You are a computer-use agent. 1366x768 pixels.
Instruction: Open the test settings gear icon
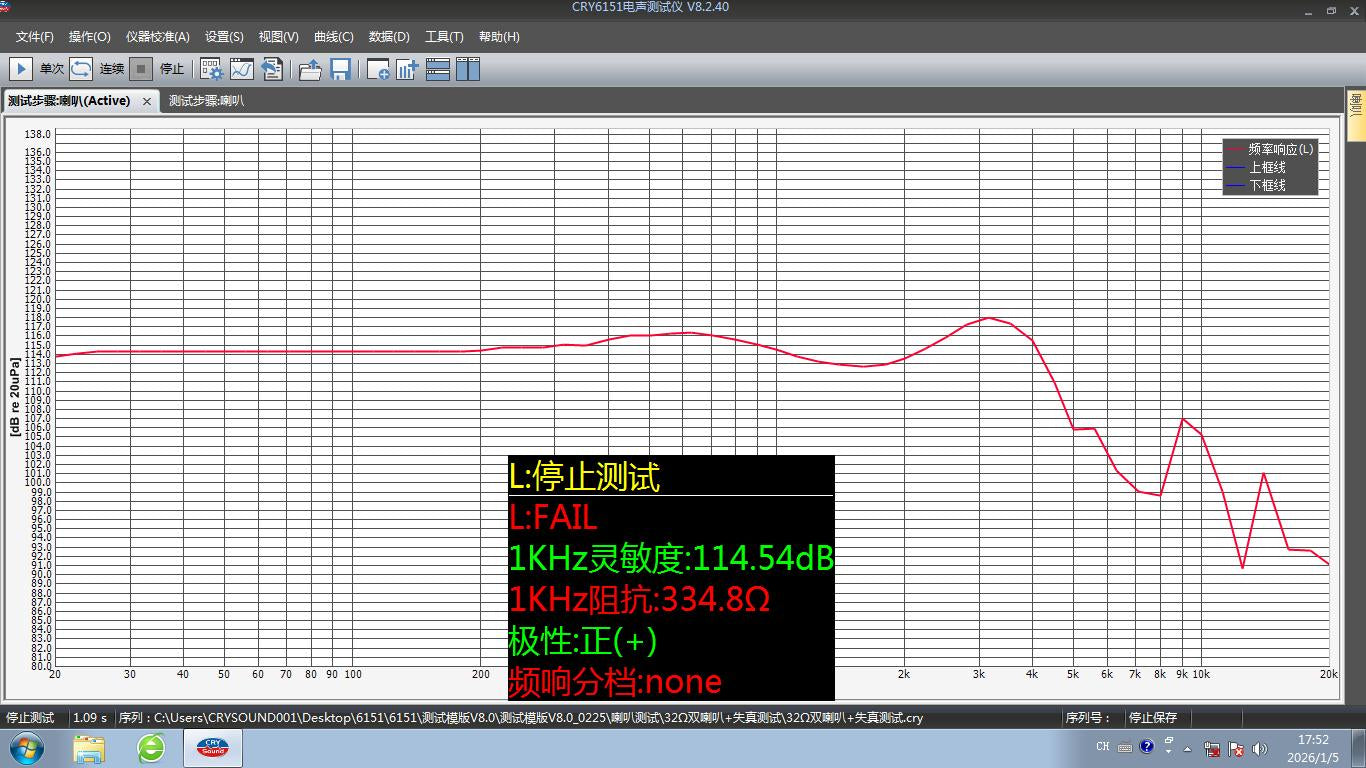tap(211, 69)
